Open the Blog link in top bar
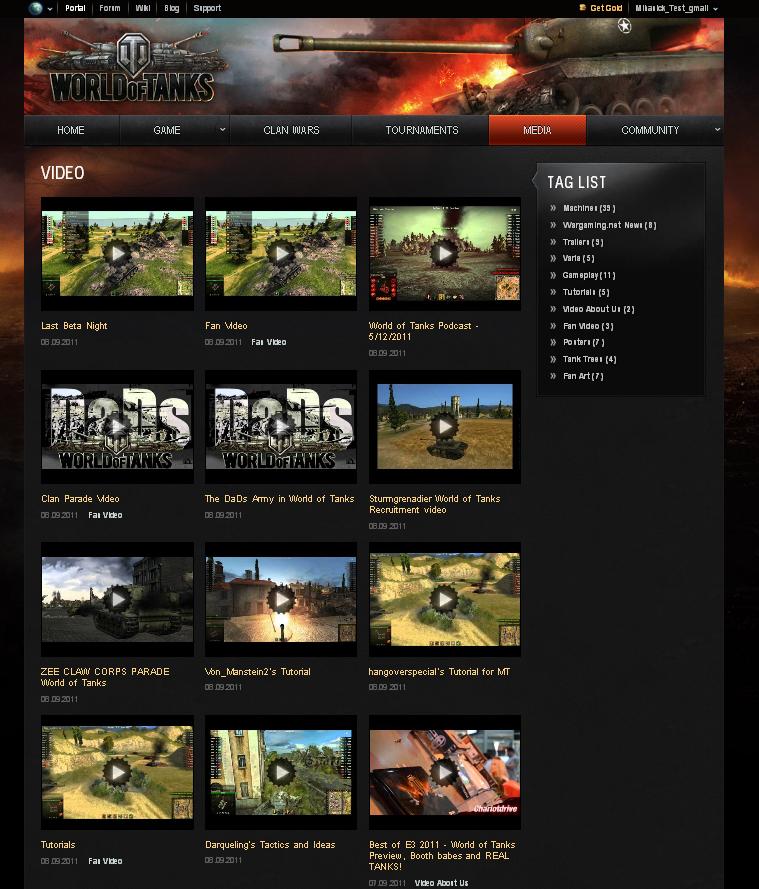Viewport: 759px width, 889px height. click(x=172, y=8)
